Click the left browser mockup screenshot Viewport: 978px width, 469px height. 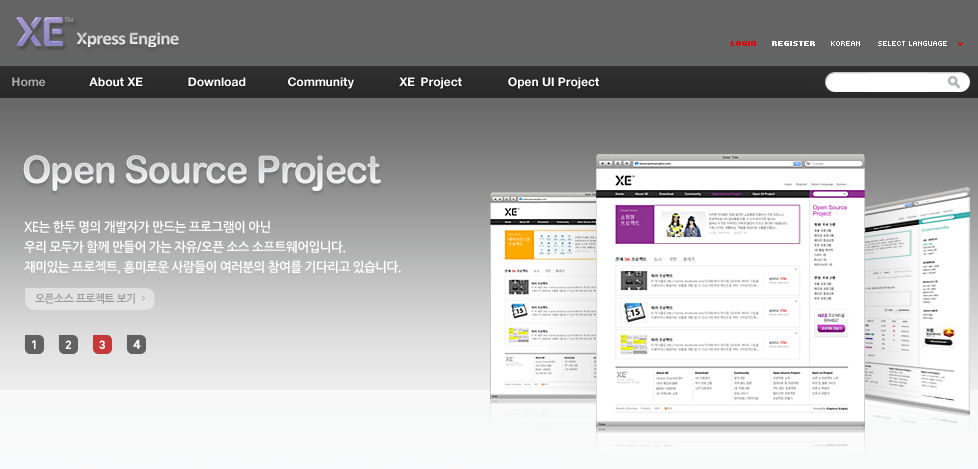[x=543, y=298]
